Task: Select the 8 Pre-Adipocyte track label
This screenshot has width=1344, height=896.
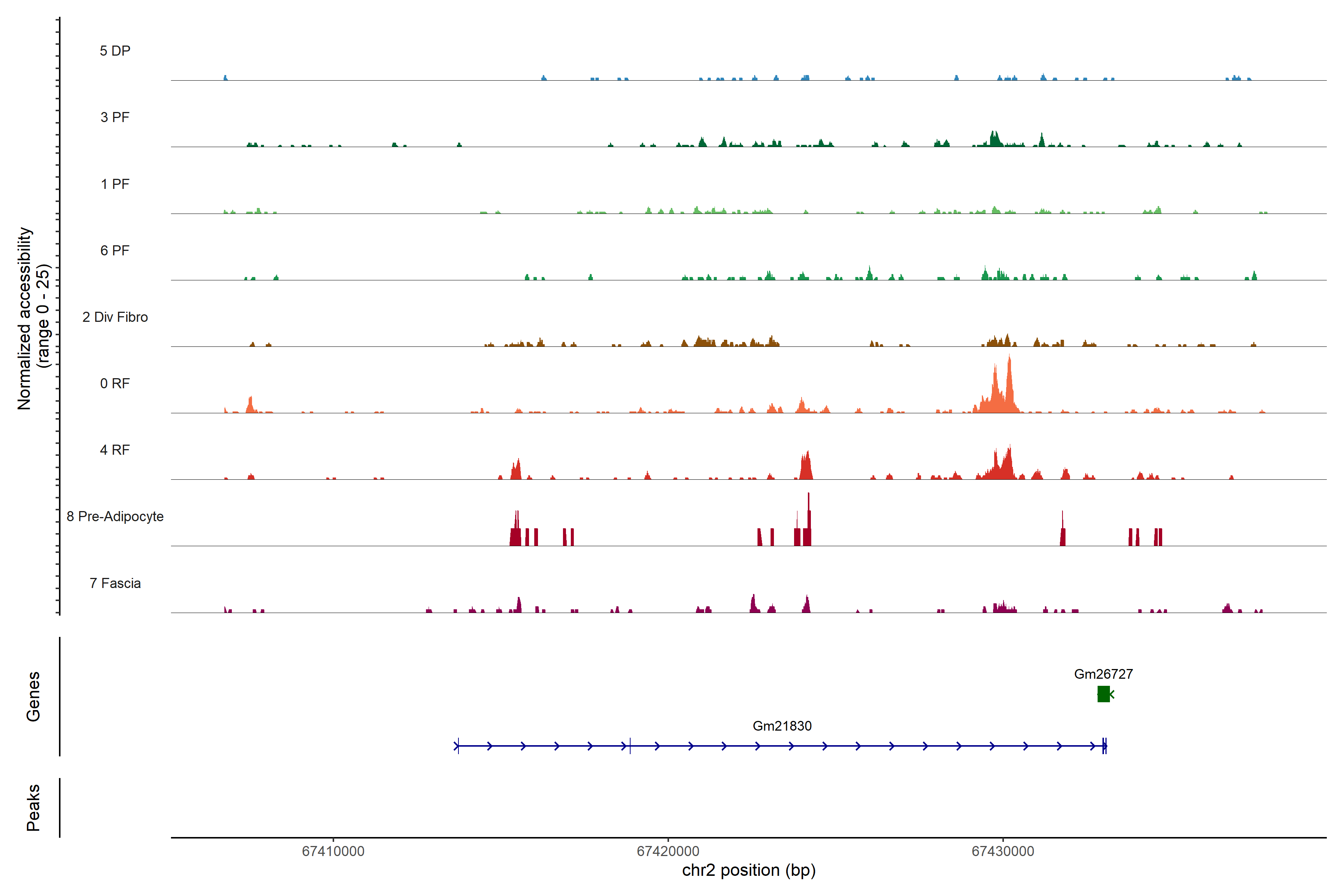Action: coord(115,516)
